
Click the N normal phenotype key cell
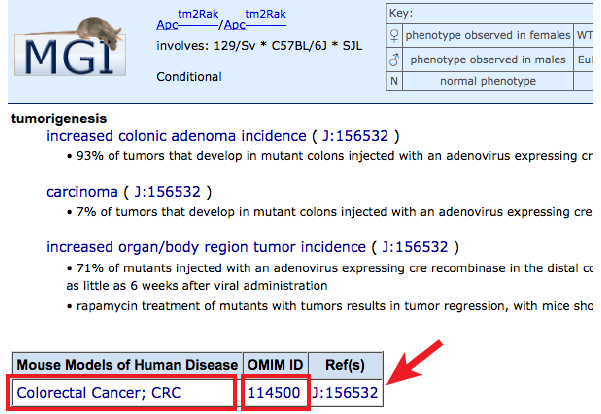[x=394, y=81]
